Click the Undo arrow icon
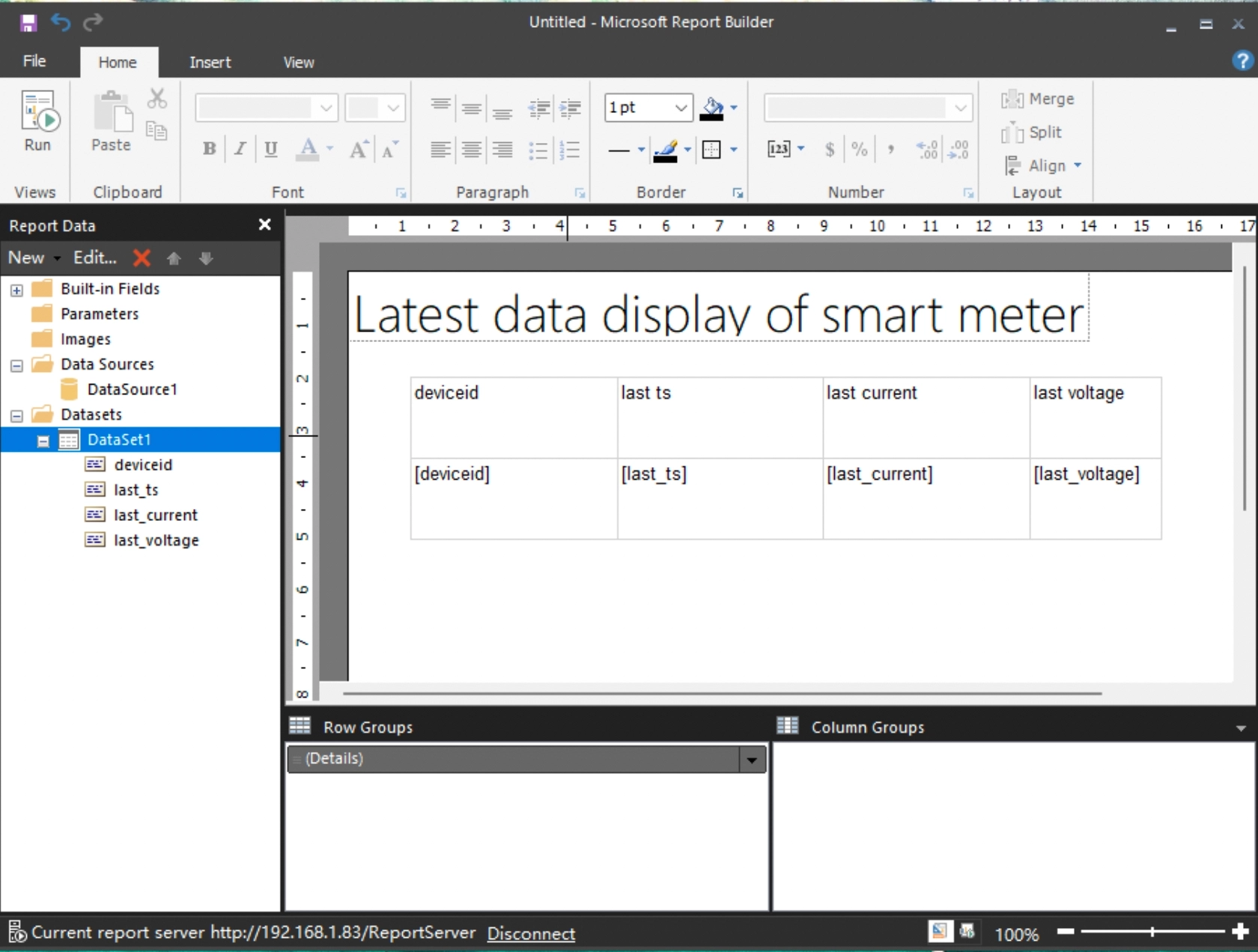 [61, 23]
